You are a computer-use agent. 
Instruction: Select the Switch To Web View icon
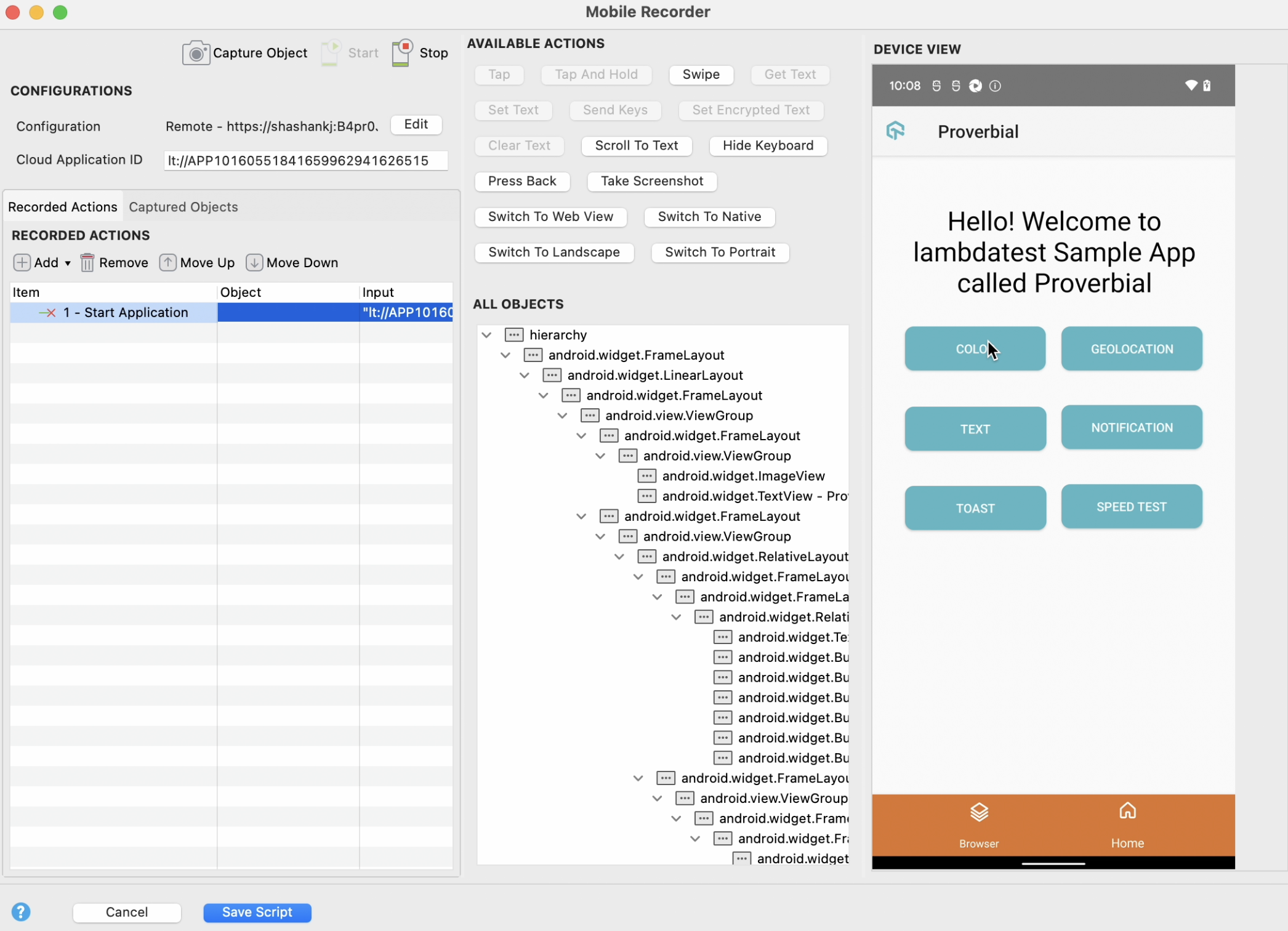[x=551, y=216]
